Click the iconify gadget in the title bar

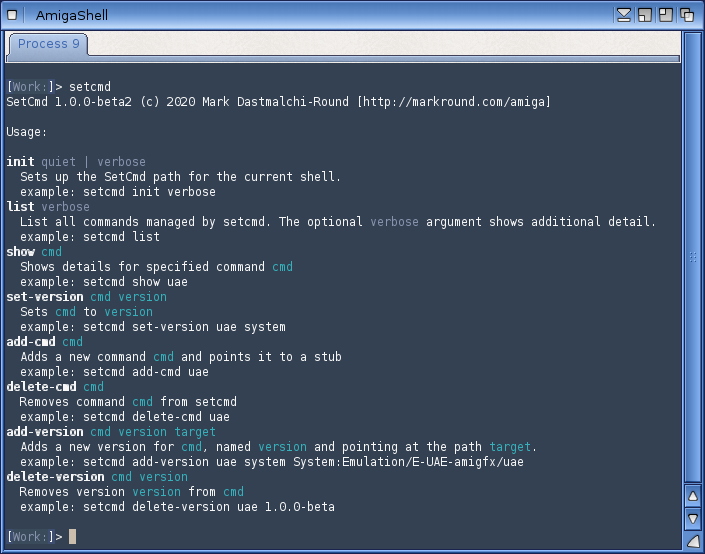(624, 15)
